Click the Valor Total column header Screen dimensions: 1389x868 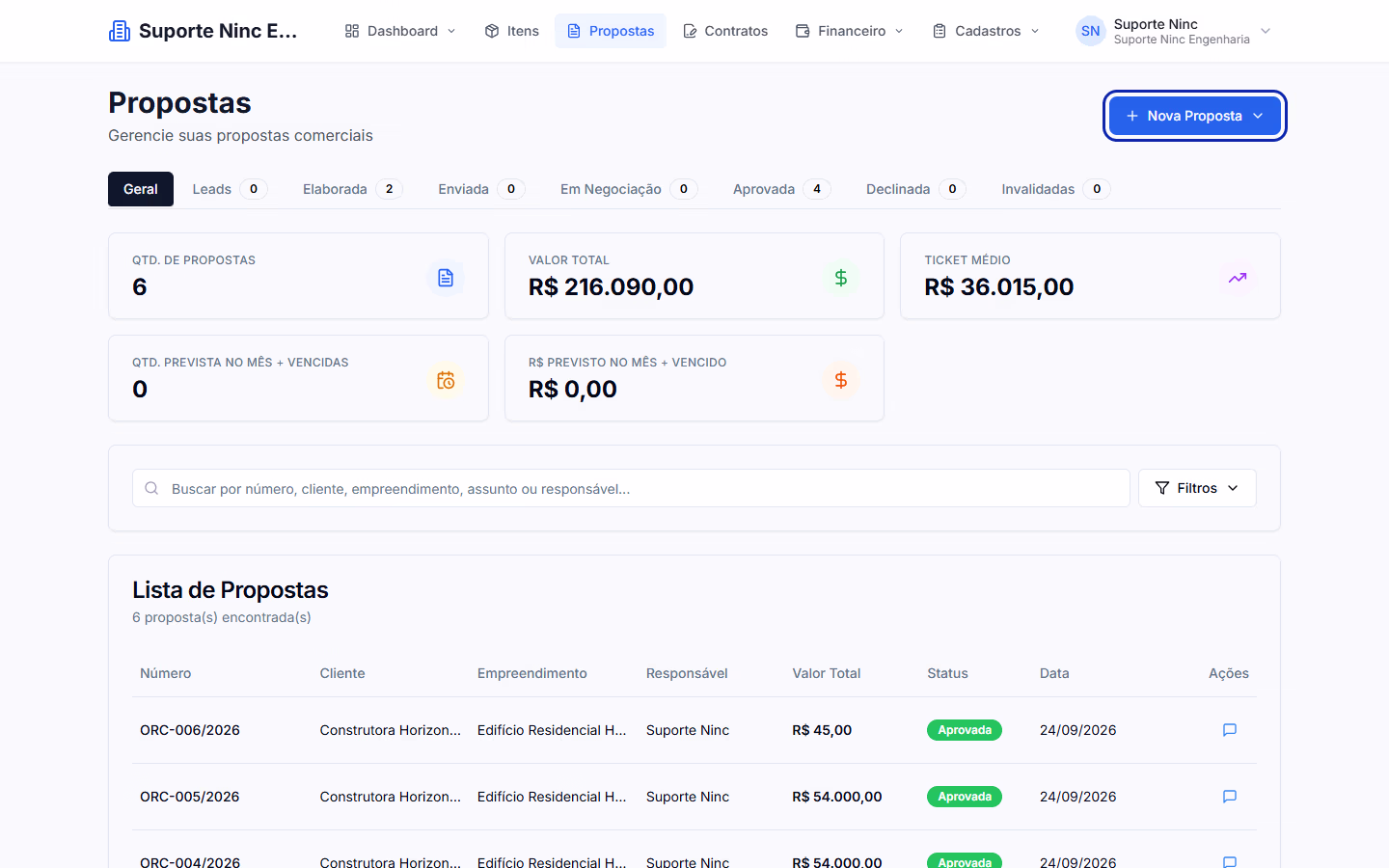click(827, 673)
